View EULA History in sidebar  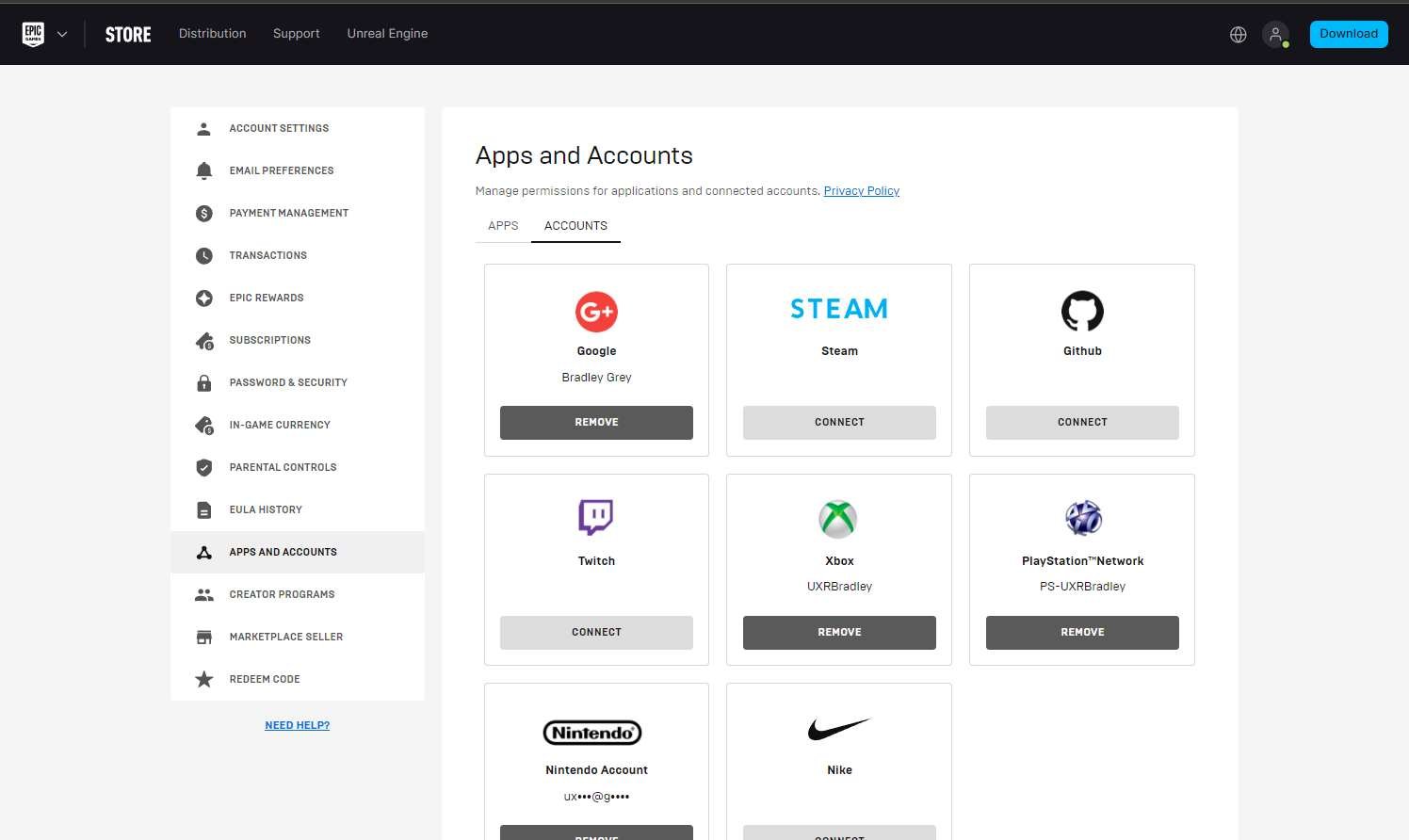pos(298,509)
